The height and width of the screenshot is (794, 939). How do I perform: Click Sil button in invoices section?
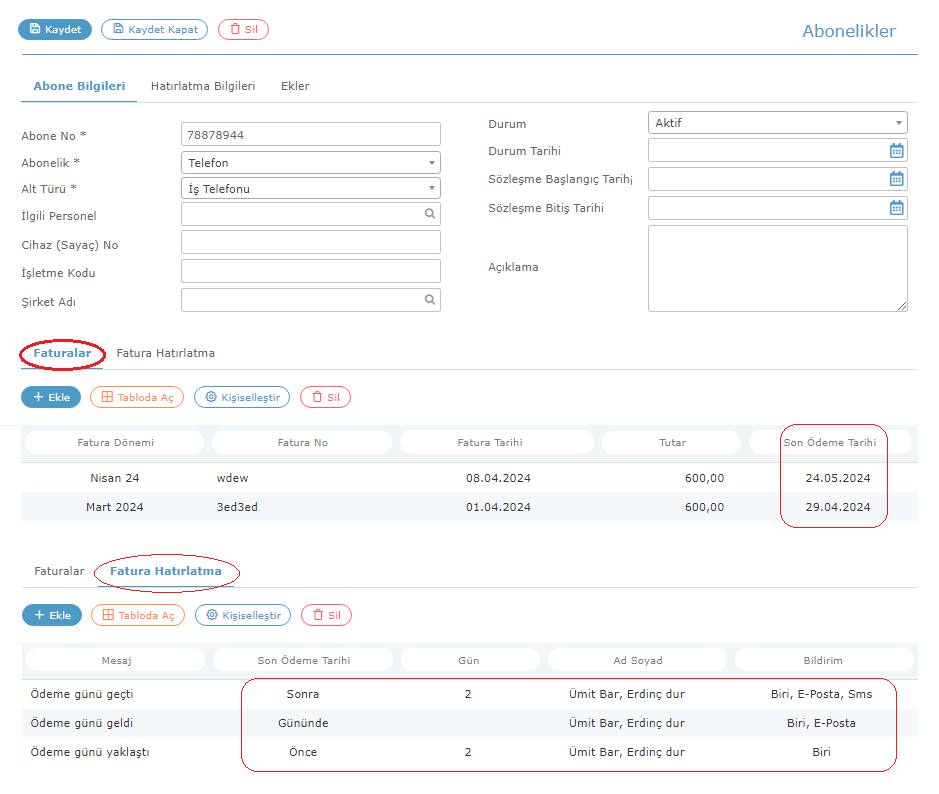325,397
